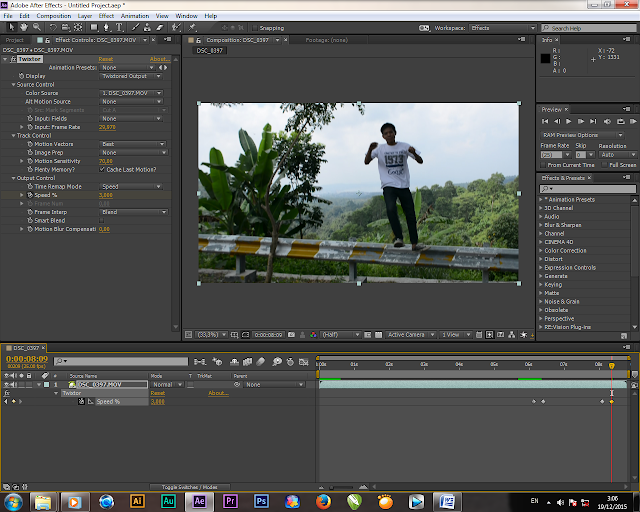Click the Premiere Pro taskbar icon

[x=230, y=500]
